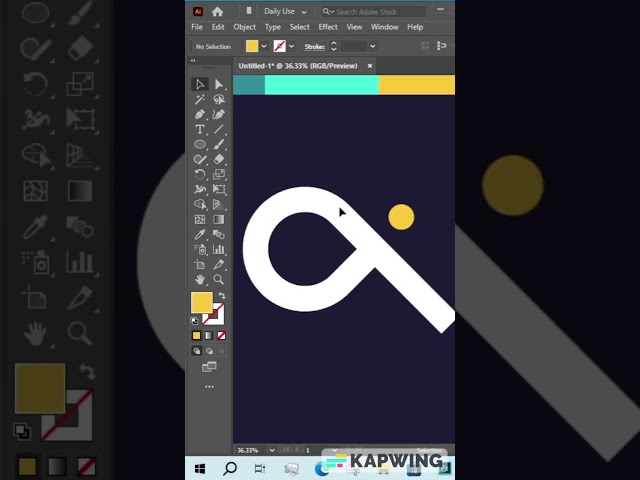This screenshot has height=480, width=640.
Task: Select the Eyedropper tool
Action: (200, 235)
